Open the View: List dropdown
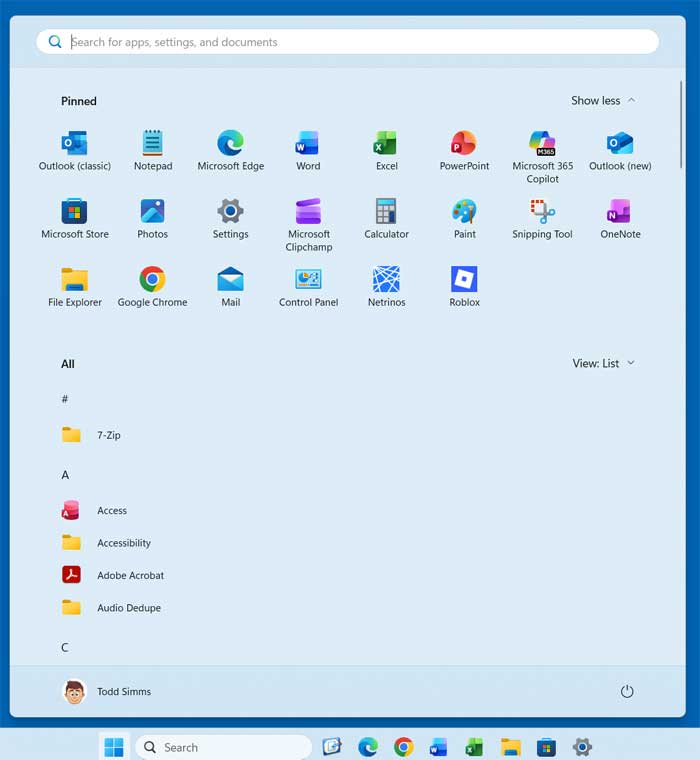 pyautogui.click(x=603, y=364)
